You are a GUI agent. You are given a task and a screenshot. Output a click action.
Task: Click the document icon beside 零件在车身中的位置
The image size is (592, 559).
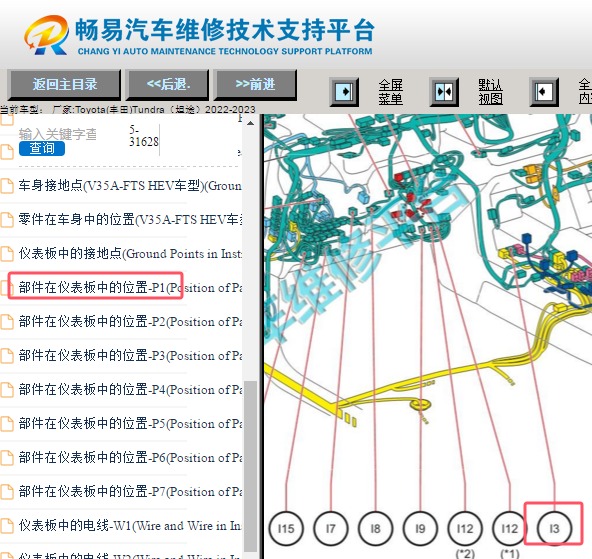[7, 220]
